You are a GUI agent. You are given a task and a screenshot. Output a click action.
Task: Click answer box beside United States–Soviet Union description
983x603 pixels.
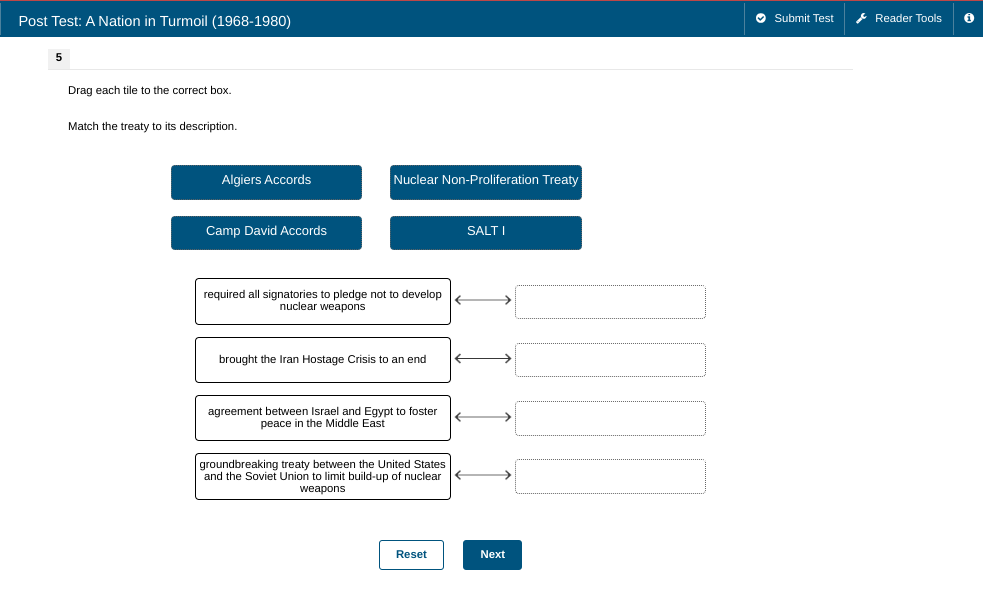[x=610, y=476]
